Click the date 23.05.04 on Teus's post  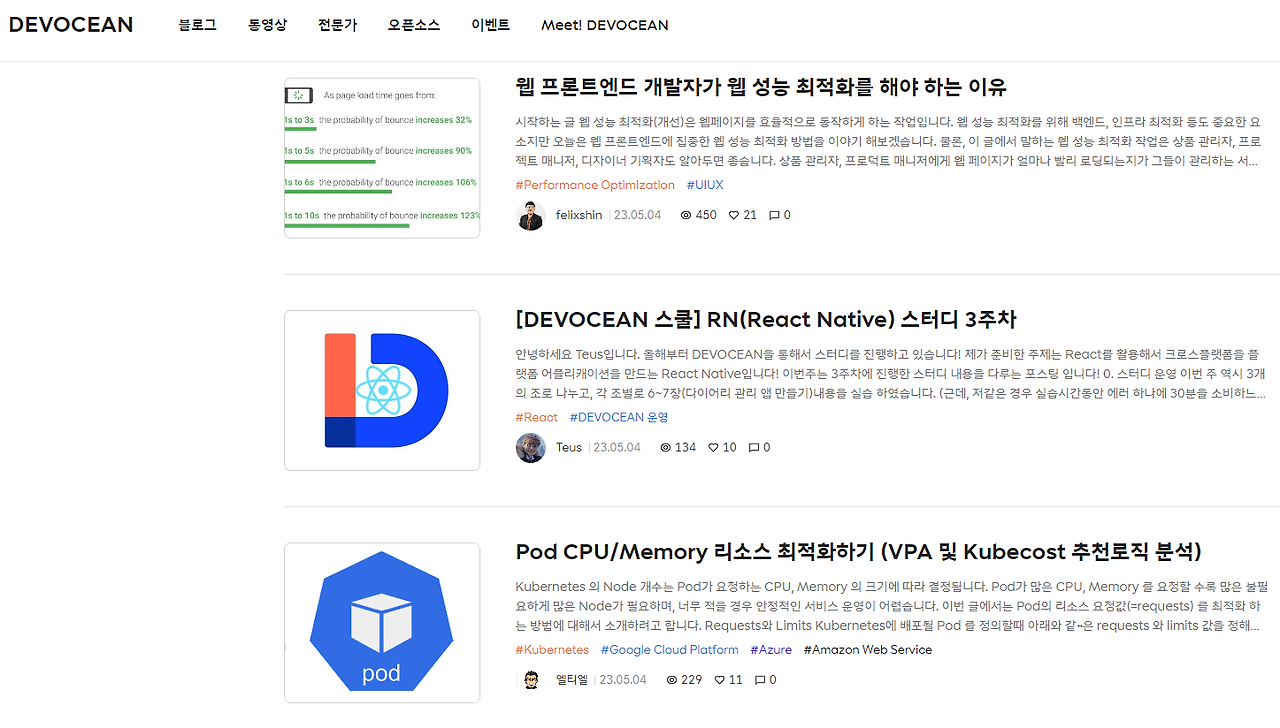tap(617, 447)
